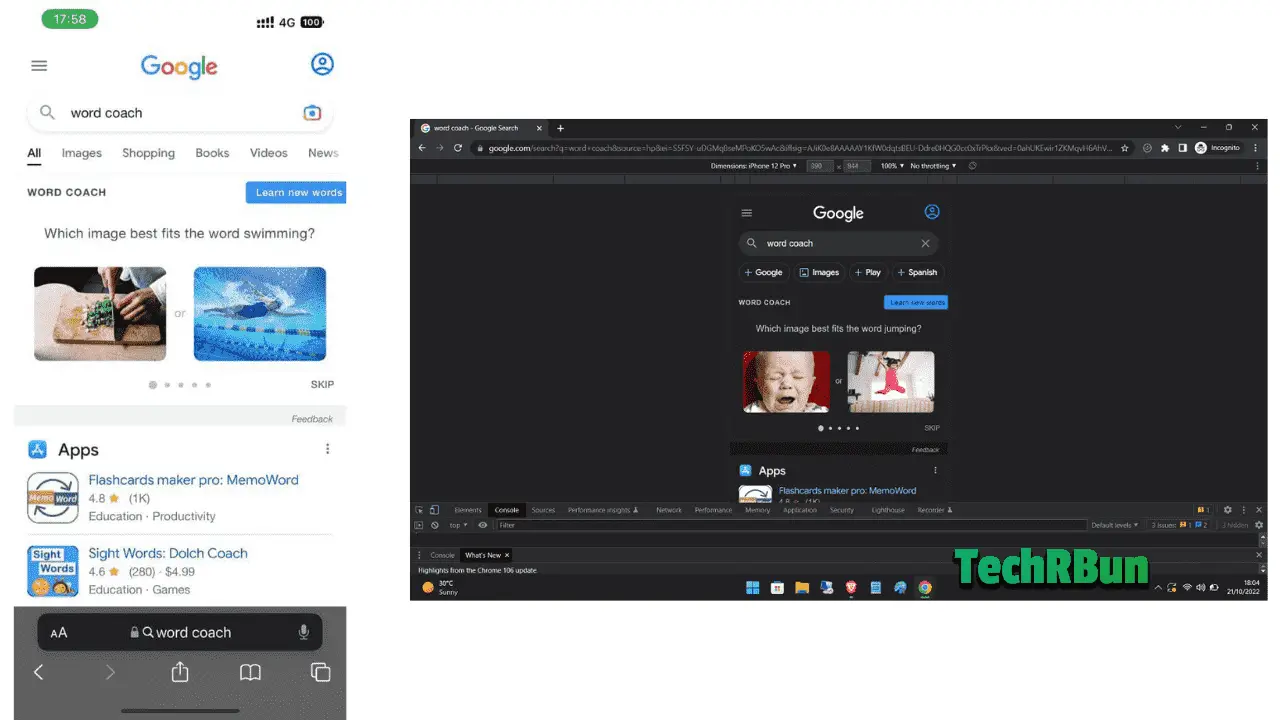Open DevTools settings gear icon
Screen dimensions: 1280x720
pos(1228,510)
